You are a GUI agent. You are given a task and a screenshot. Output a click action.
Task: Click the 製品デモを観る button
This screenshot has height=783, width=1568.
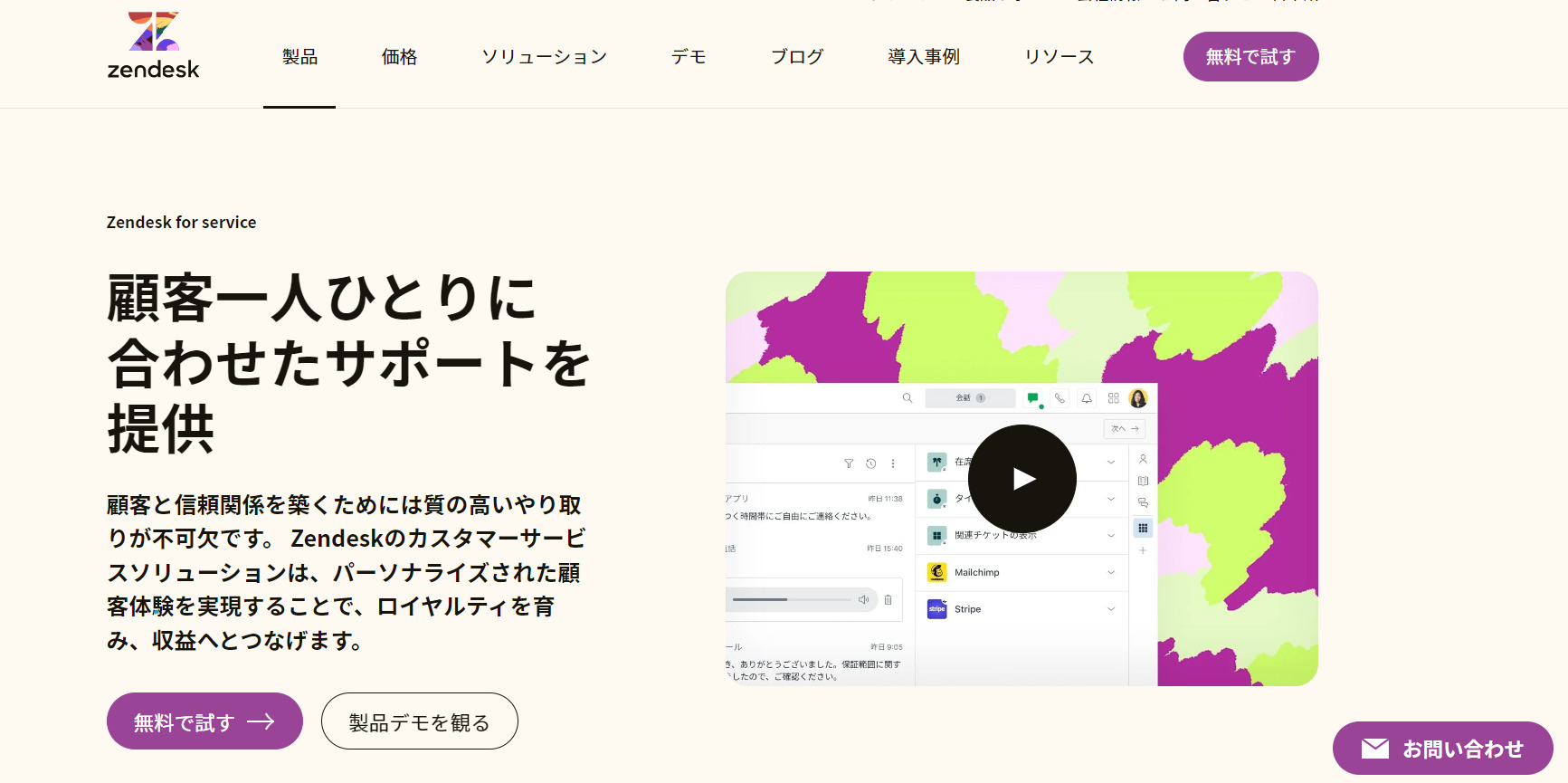coord(420,721)
